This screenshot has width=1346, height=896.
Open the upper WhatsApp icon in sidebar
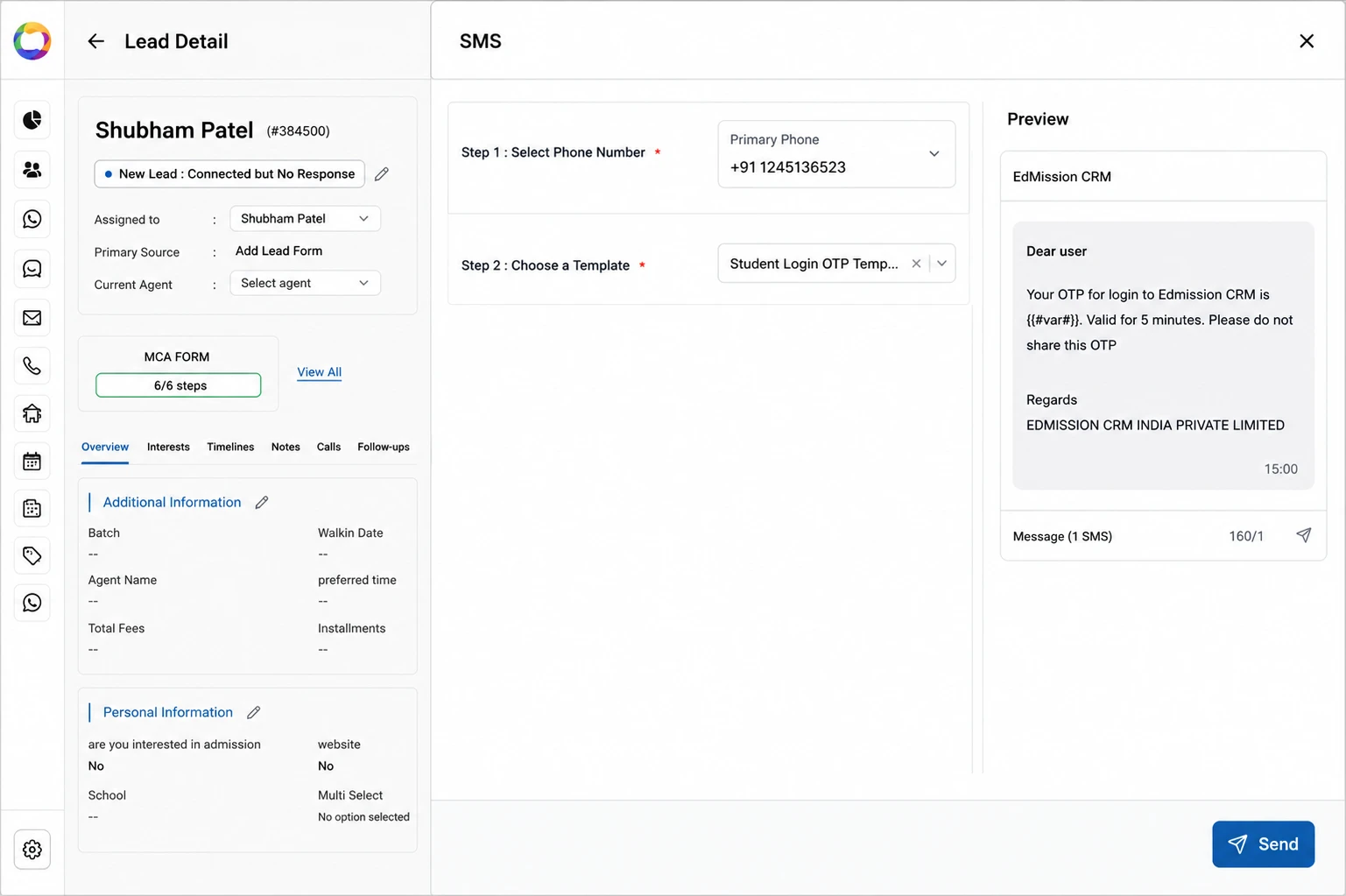click(x=32, y=219)
